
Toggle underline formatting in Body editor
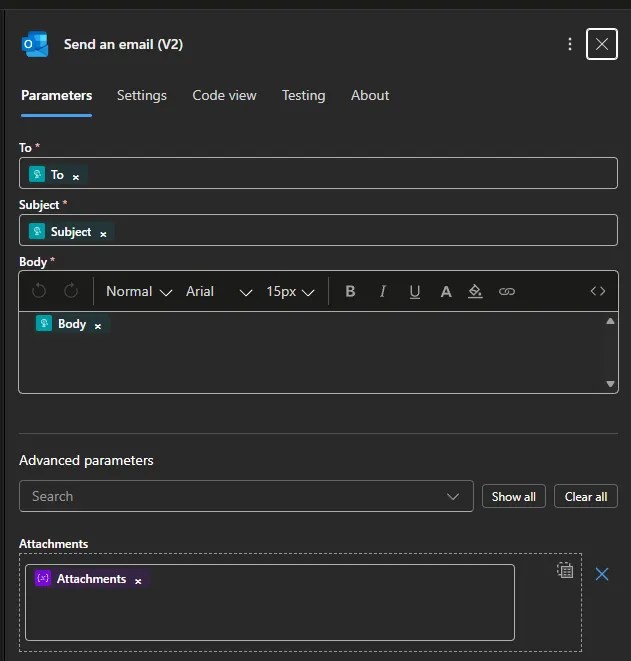click(414, 291)
